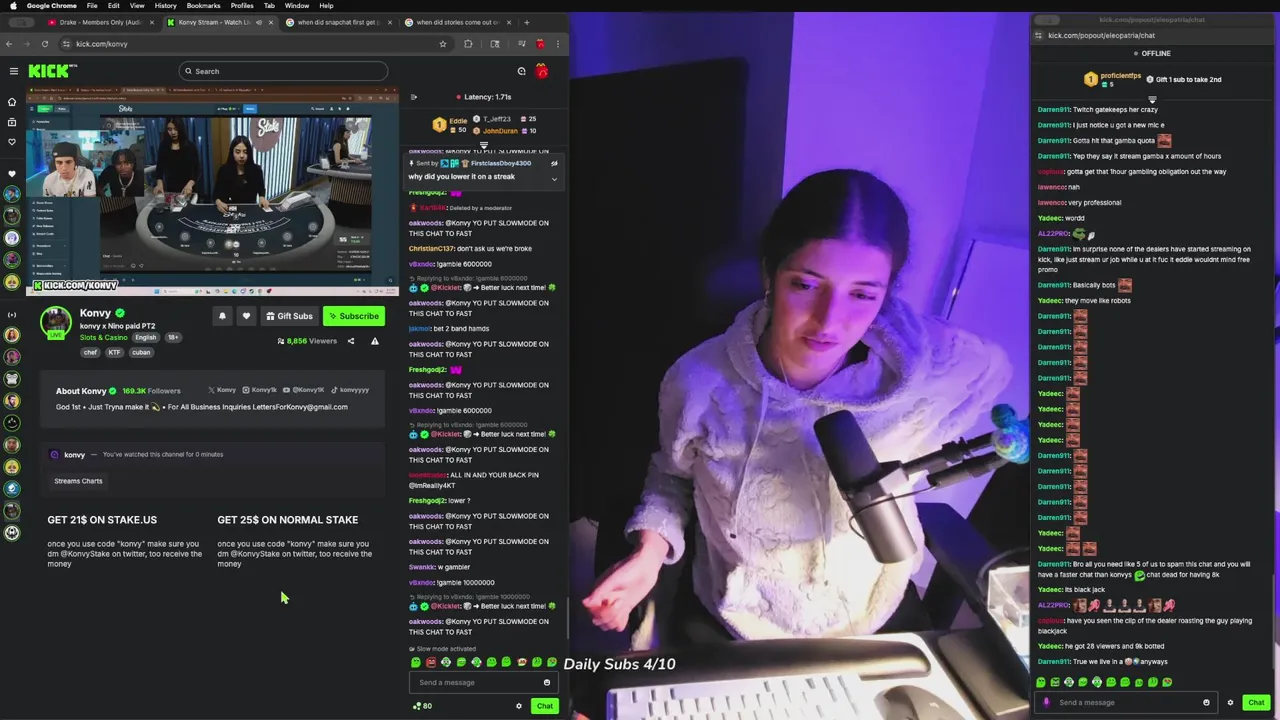Mute the Konvy Stream tab audio icon

(x=259, y=22)
